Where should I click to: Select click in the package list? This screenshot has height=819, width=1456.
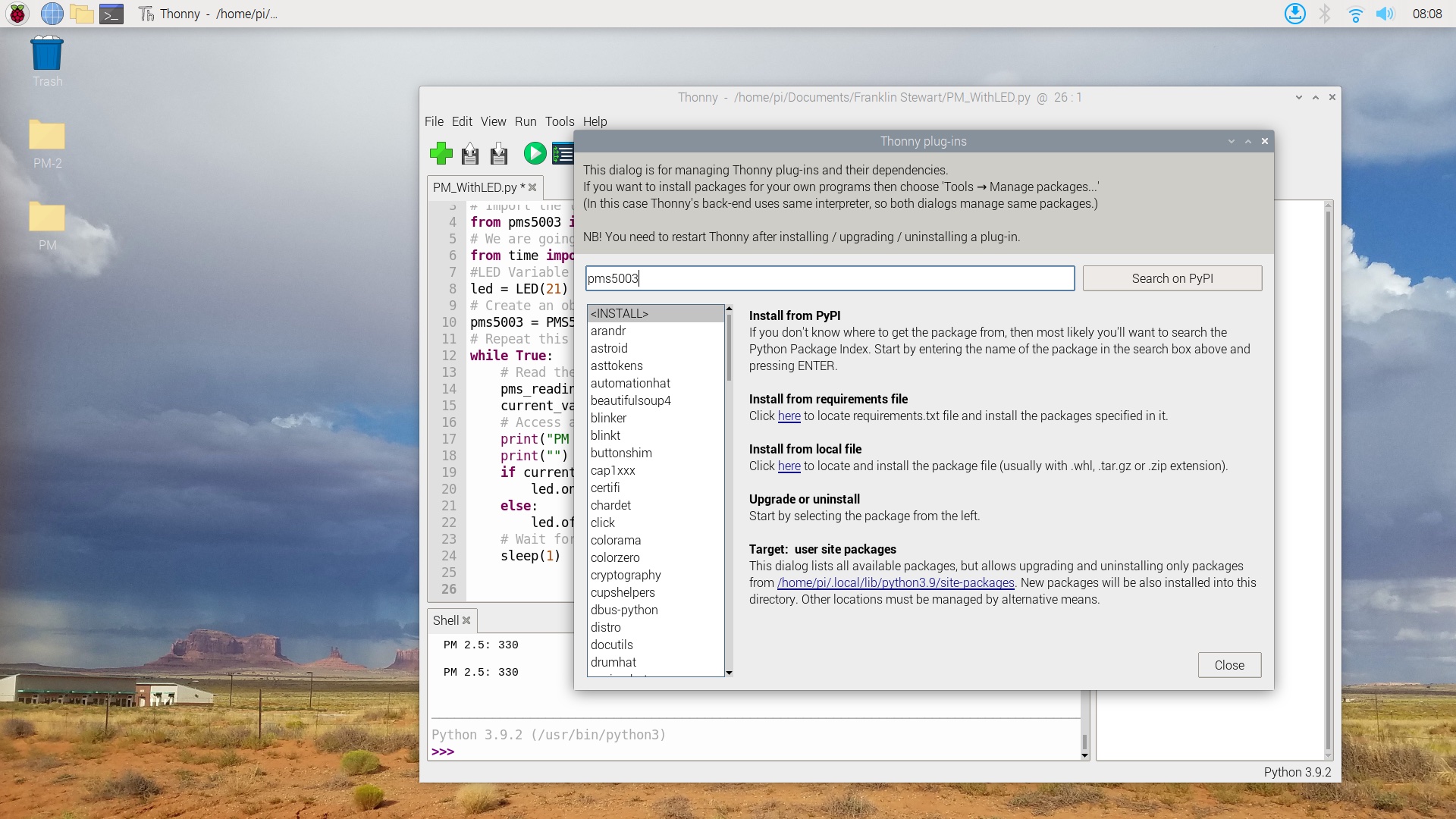point(656,522)
